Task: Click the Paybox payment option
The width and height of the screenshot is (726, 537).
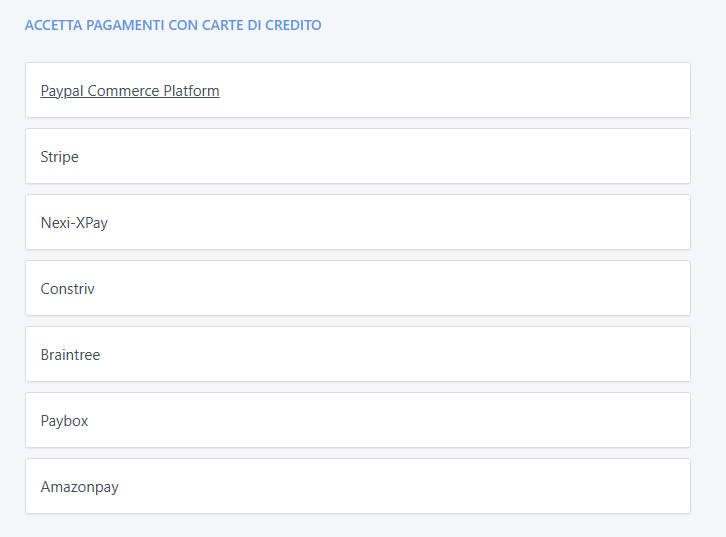Action: click(x=64, y=421)
